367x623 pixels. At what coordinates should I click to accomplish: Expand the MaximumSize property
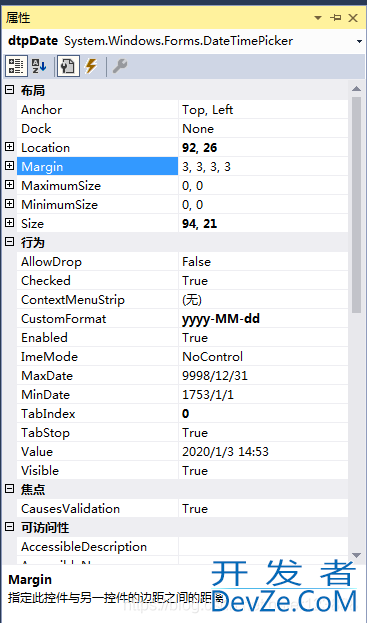9,185
